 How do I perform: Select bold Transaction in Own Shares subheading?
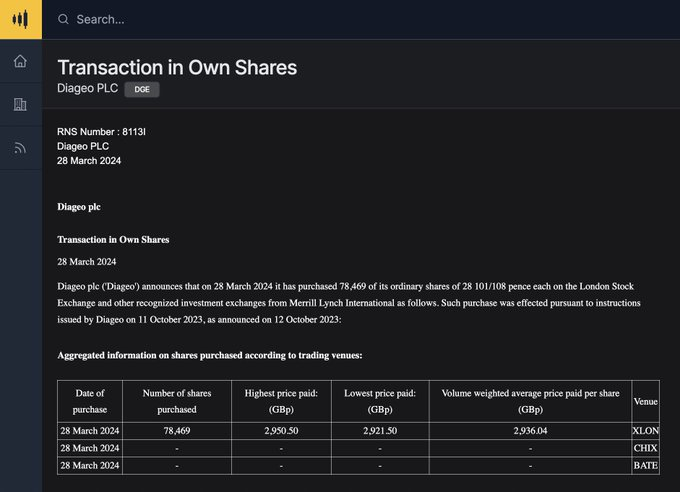(113, 239)
